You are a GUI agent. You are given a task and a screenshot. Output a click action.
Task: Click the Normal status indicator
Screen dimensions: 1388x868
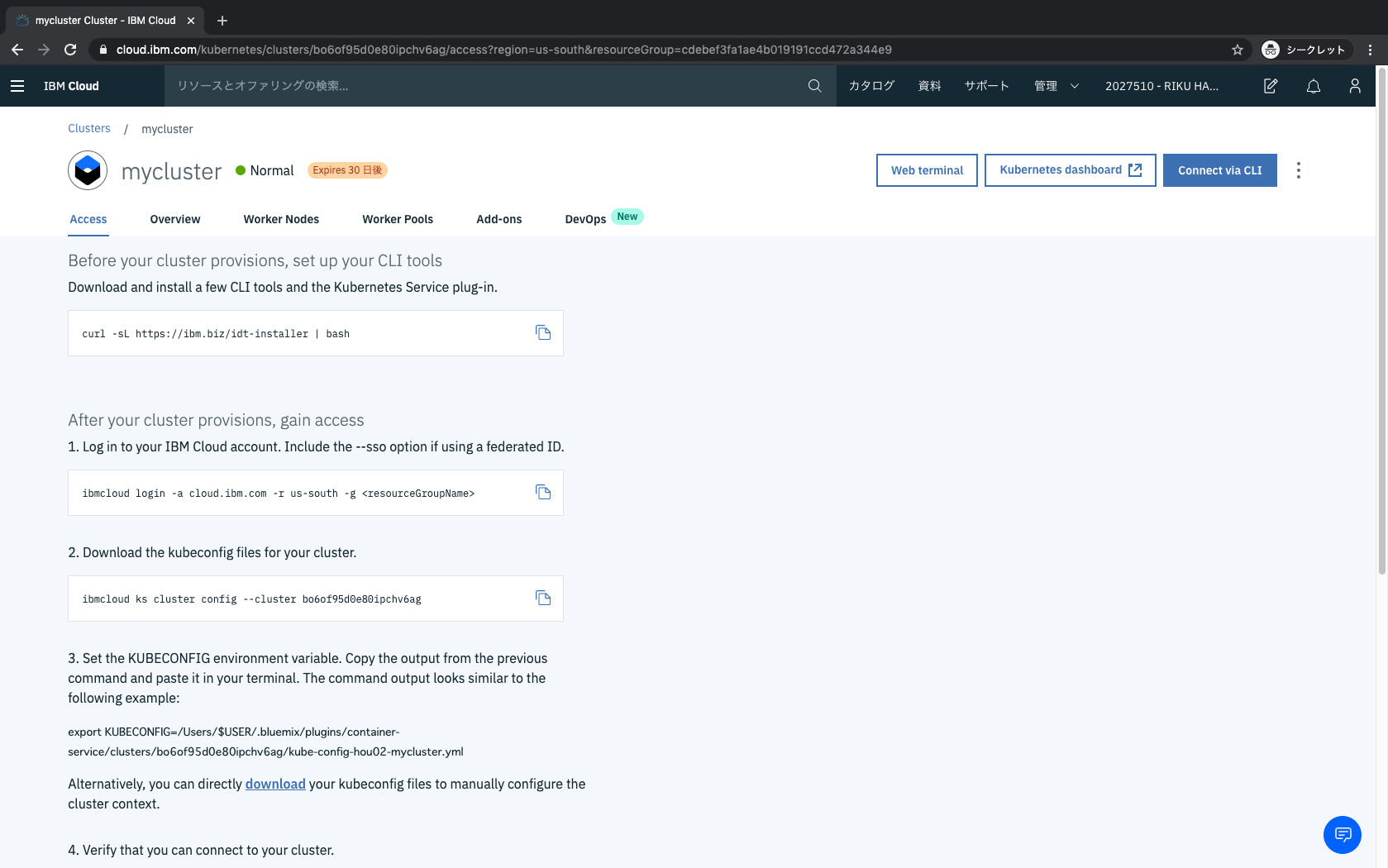(x=265, y=170)
